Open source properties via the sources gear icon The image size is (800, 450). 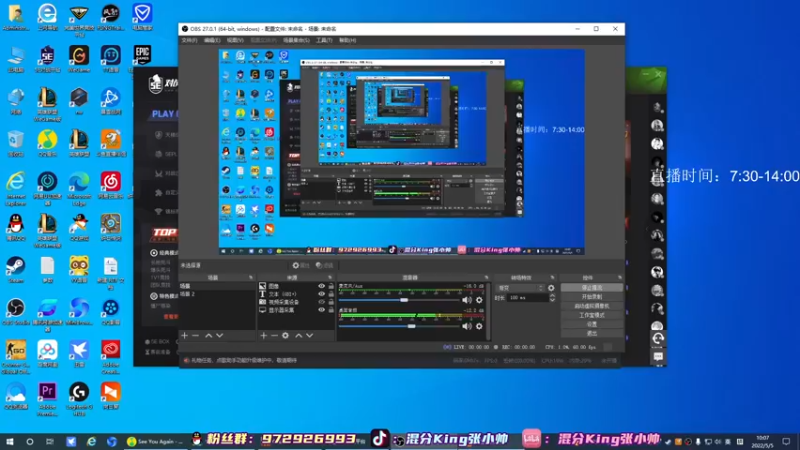pos(286,336)
